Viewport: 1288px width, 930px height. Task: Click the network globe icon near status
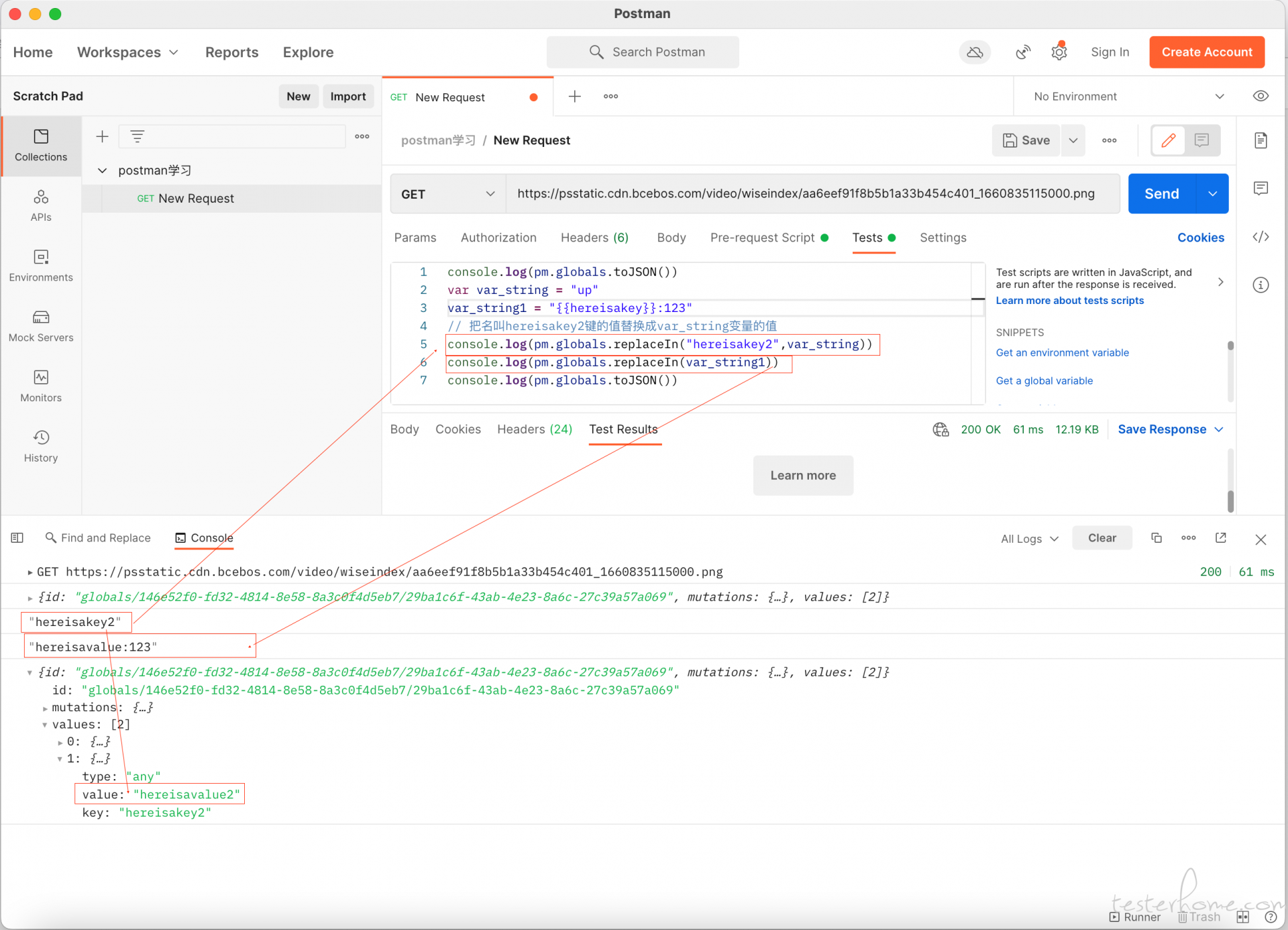pos(941,429)
